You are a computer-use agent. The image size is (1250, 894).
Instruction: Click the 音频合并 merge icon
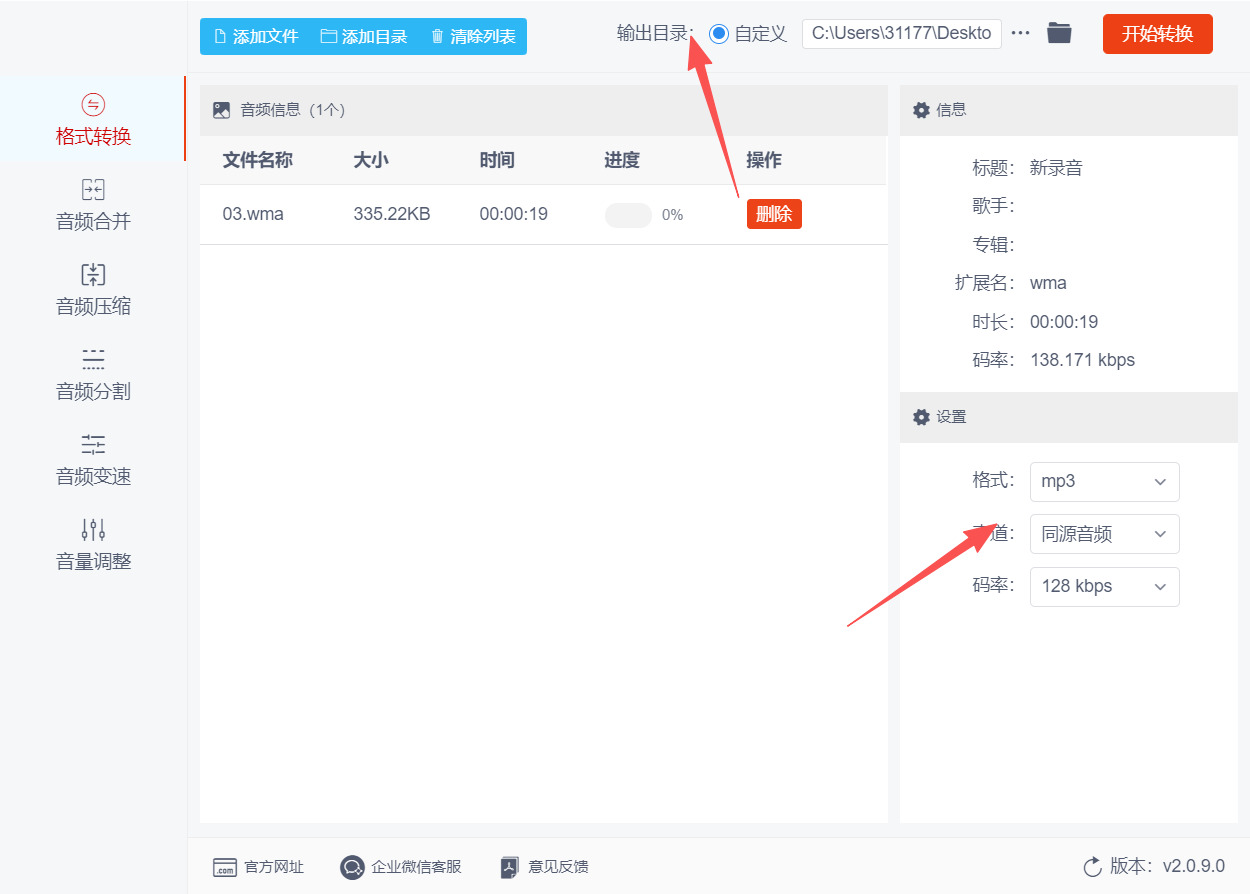click(x=93, y=189)
